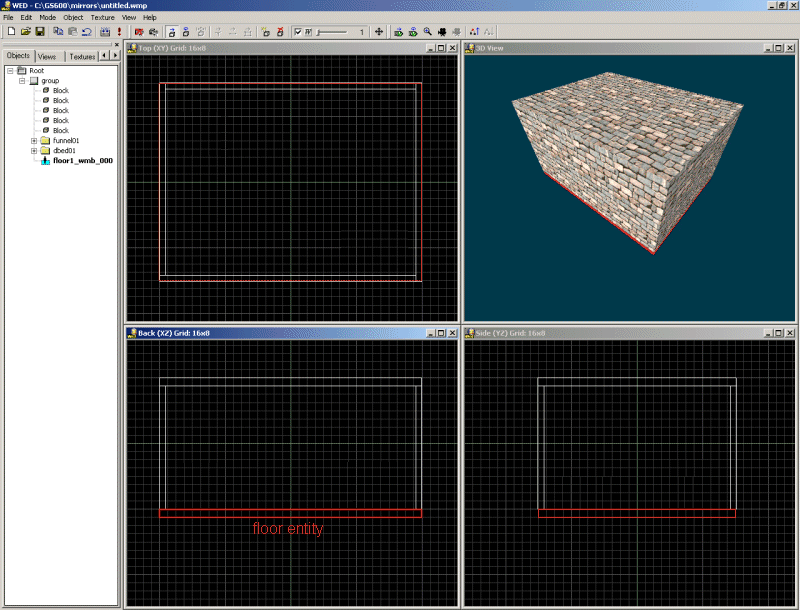
Task: Select the first Block under group
Action: (x=61, y=90)
